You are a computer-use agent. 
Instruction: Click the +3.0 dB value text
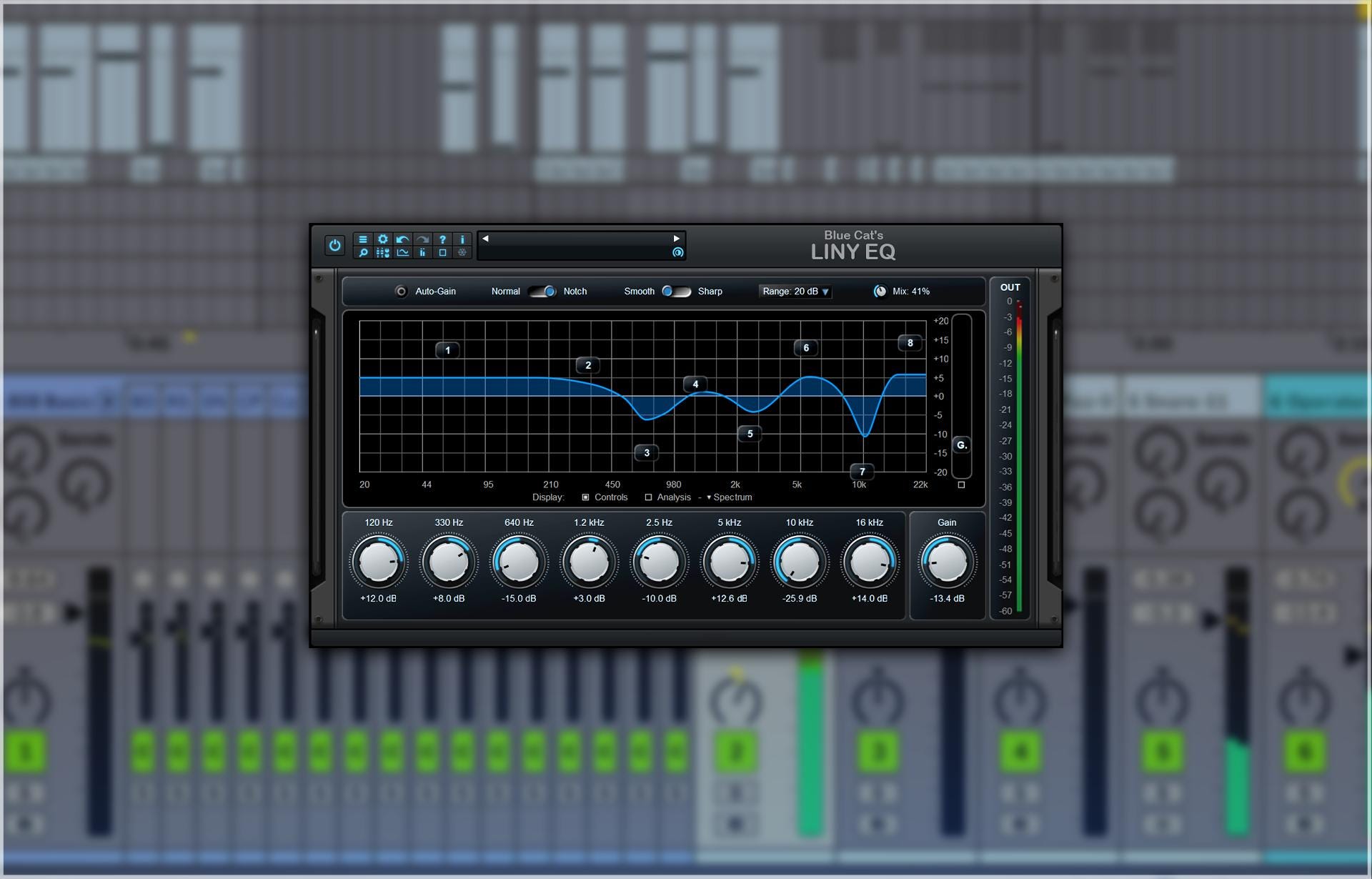click(589, 599)
